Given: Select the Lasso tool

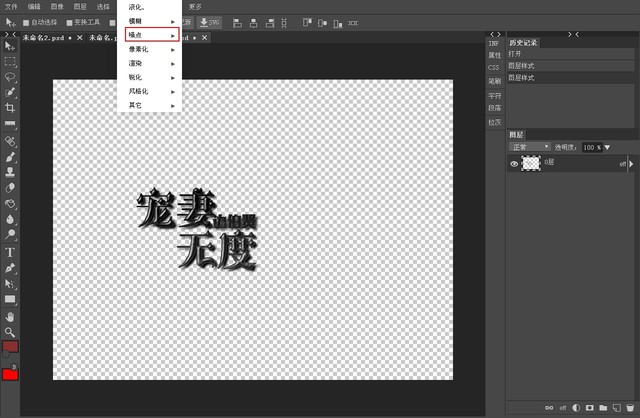Looking at the screenshot, I should (x=10, y=76).
